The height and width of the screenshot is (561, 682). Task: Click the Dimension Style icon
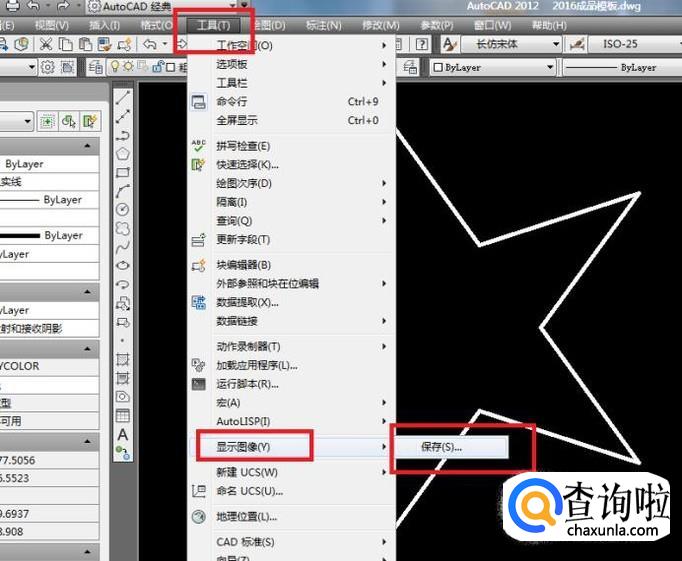click(x=577, y=44)
